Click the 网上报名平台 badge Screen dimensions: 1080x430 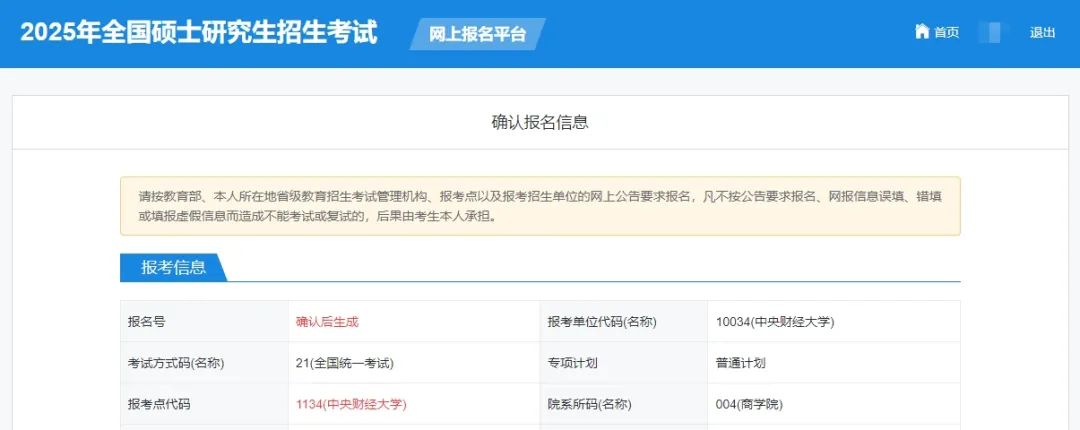[x=477, y=34]
